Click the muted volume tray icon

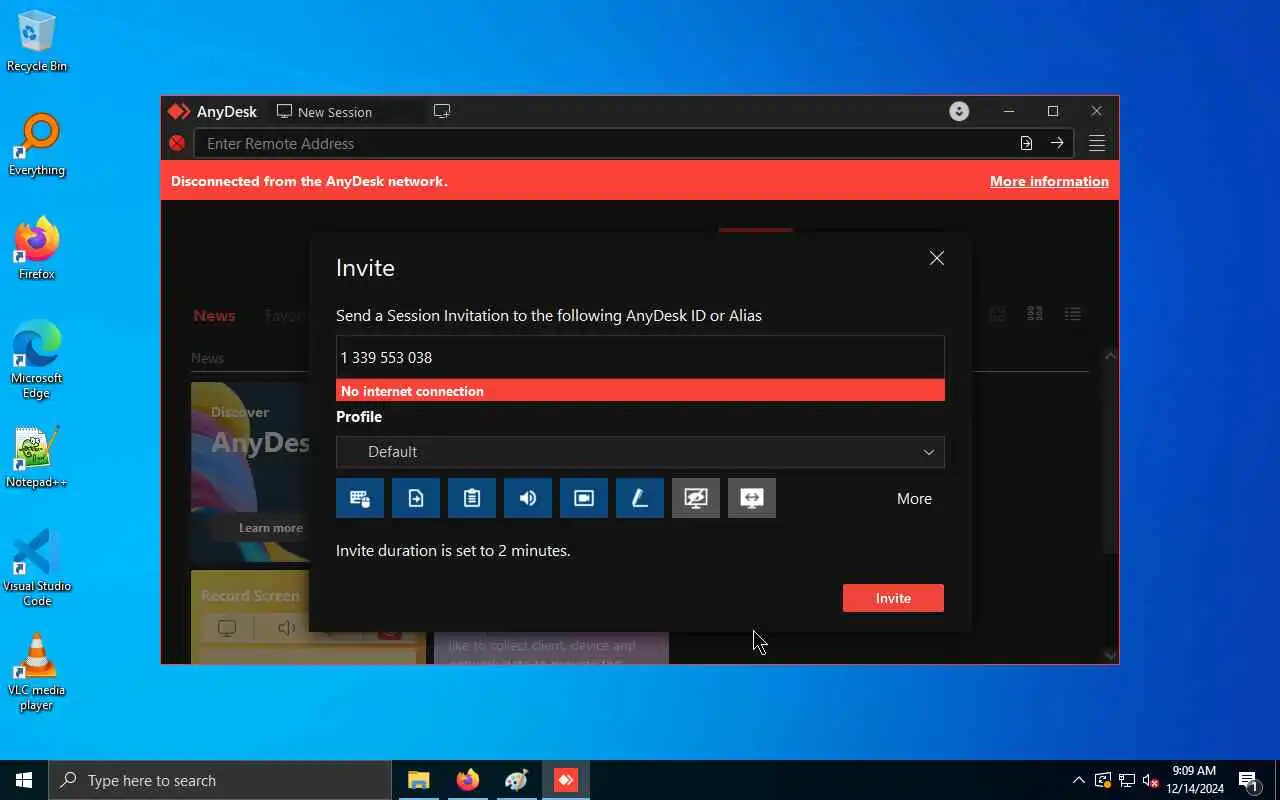[1150, 780]
